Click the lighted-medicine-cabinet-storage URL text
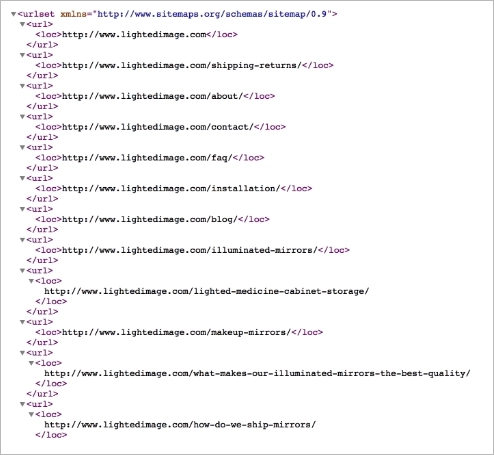 point(207,291)
